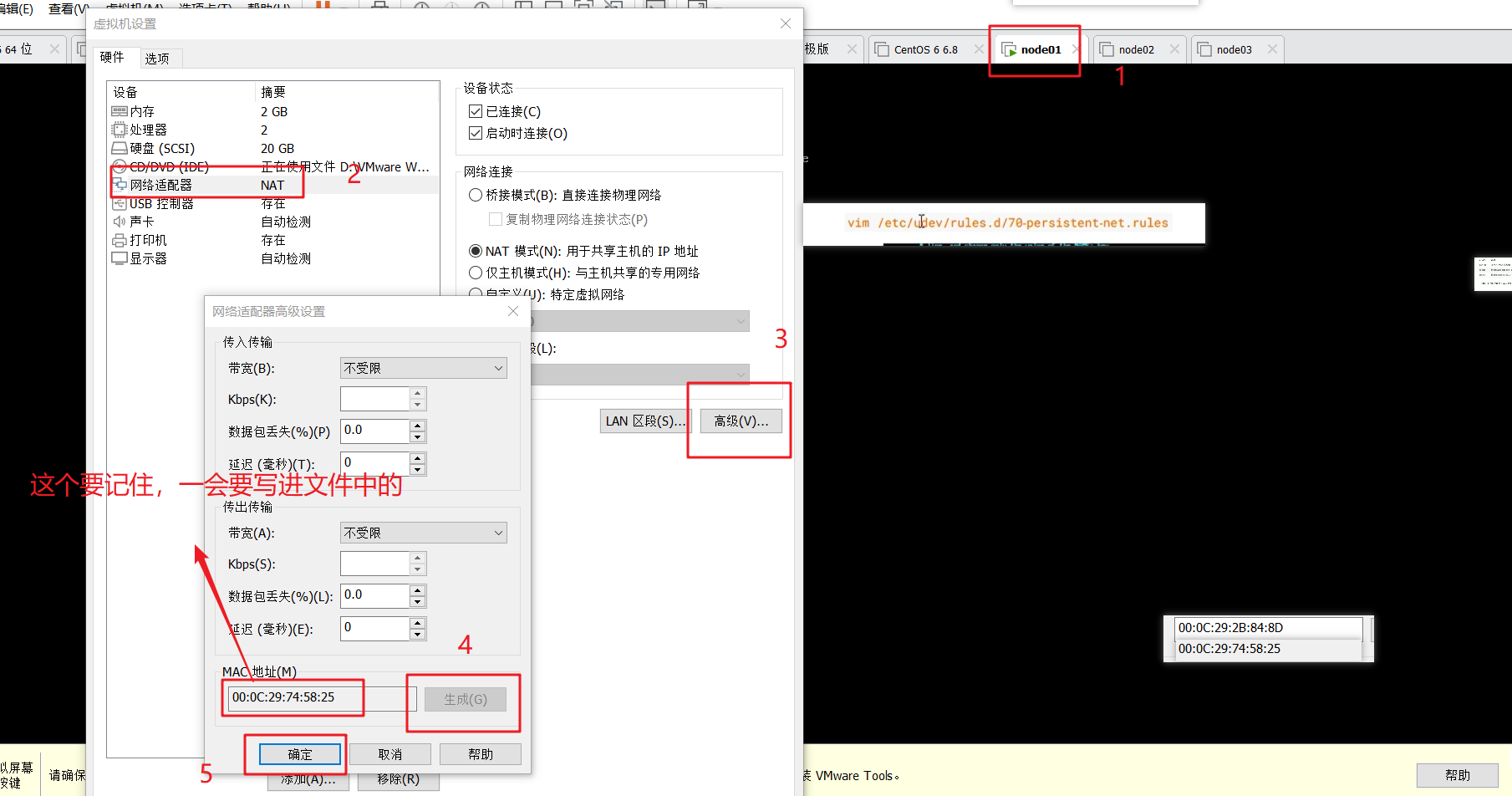1512x796 pixels.
Task: Close the node03 tab
Action: tap(1272, 49)
